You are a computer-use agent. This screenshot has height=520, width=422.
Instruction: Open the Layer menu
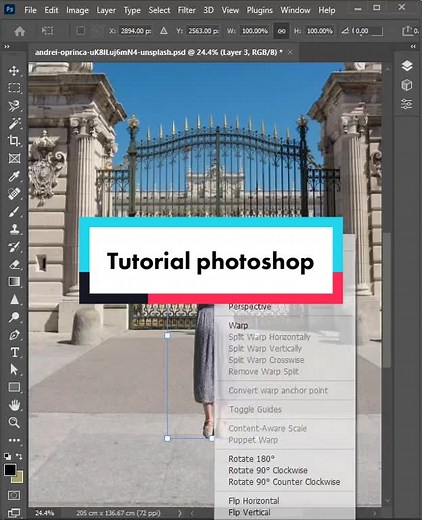106,10
